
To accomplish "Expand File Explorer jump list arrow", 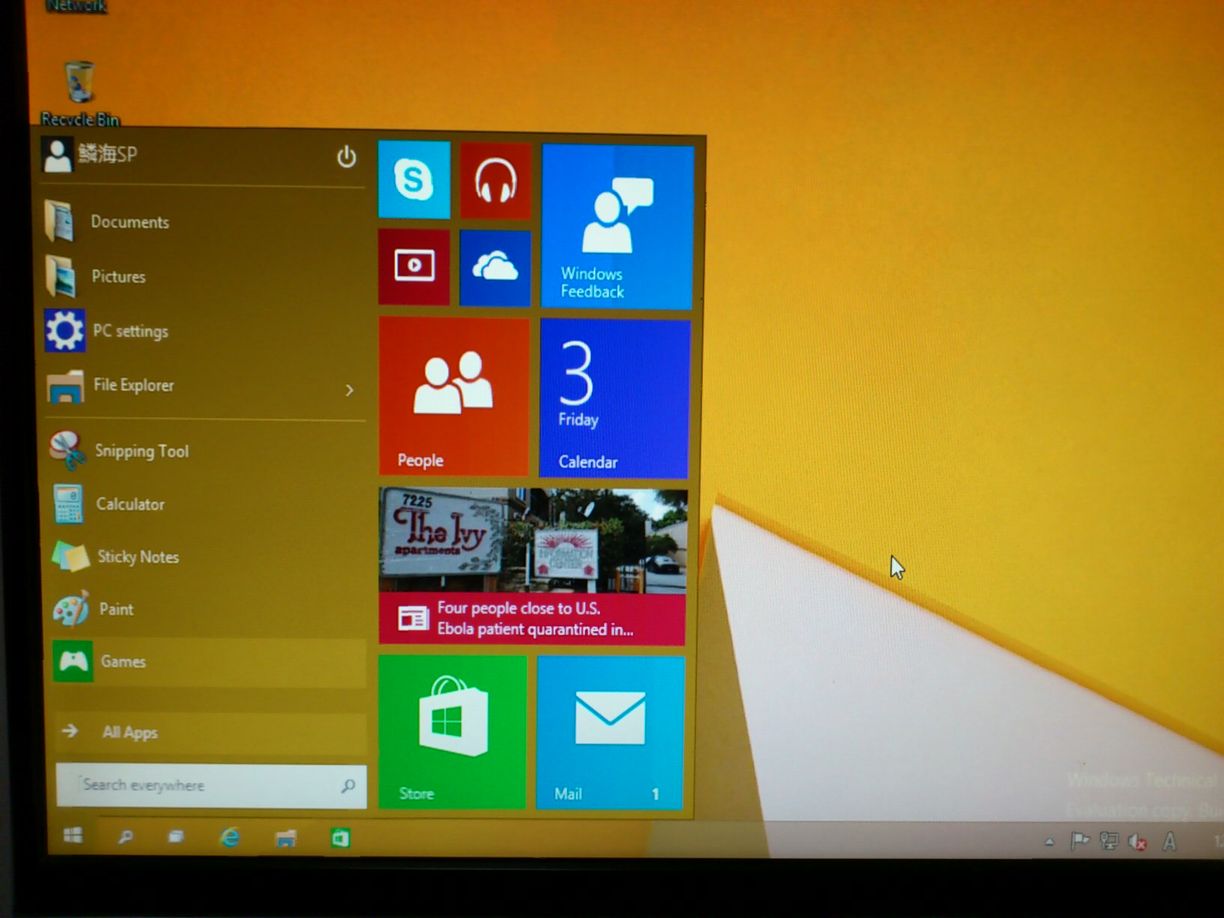I will pyautogui.click(x=349, y=390).
